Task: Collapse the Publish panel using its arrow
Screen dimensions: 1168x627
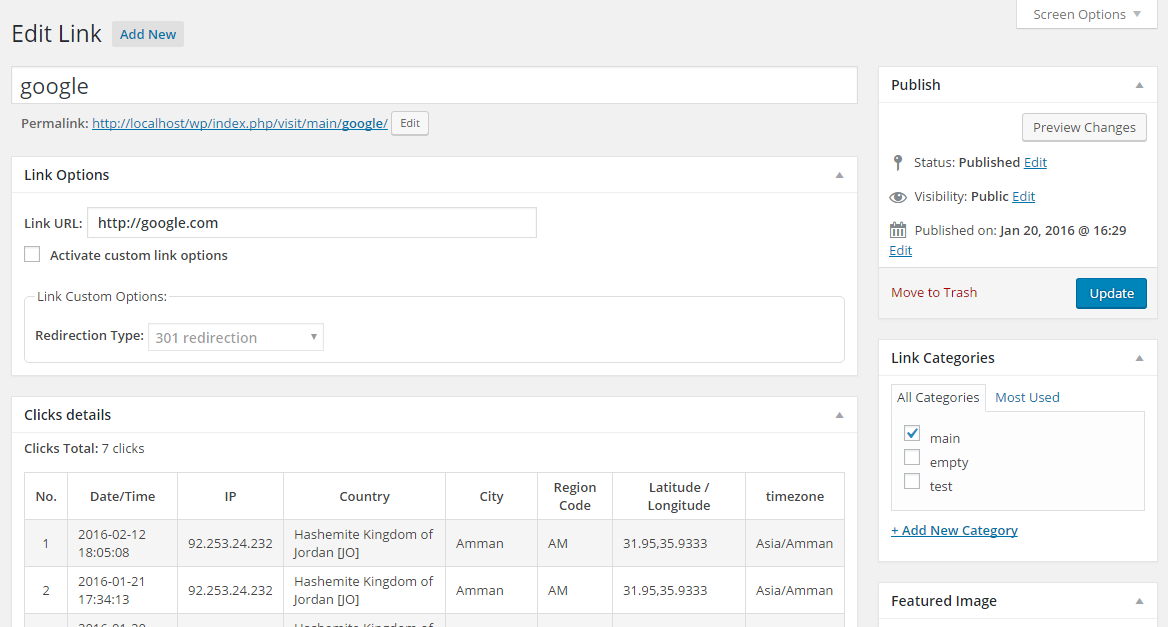Action: 1139,85
